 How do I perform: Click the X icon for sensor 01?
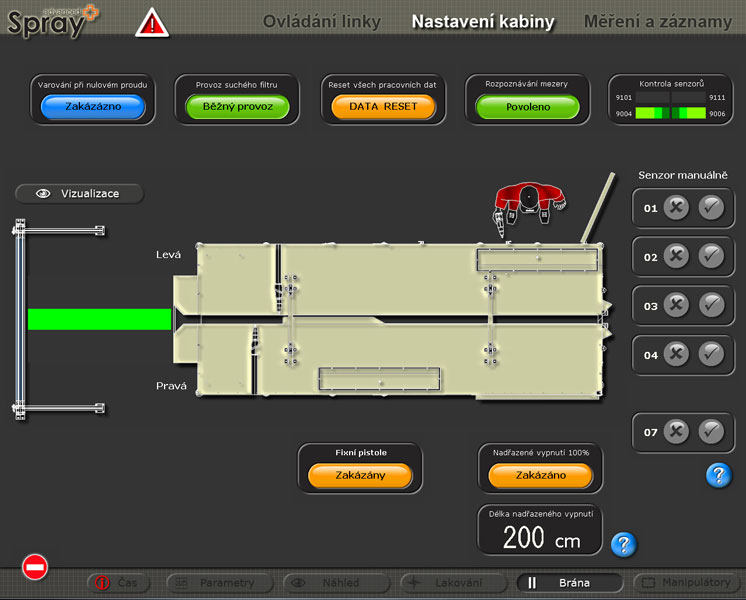pos(676,209)
